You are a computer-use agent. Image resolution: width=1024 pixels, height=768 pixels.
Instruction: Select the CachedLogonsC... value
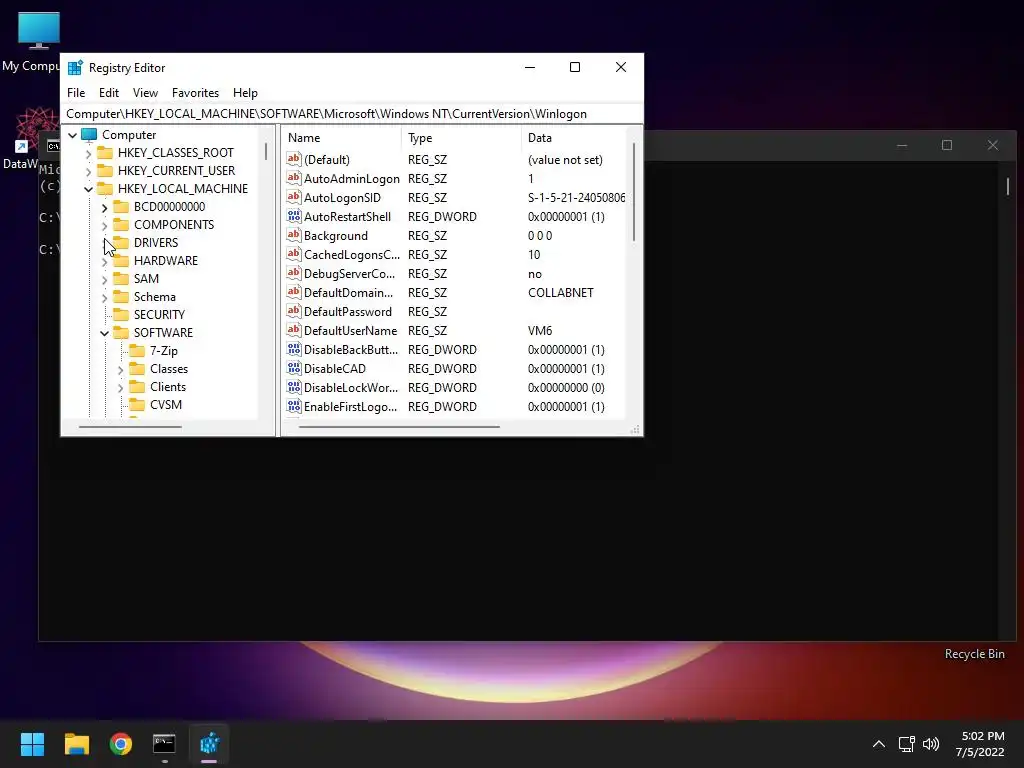tap(351, 255)
